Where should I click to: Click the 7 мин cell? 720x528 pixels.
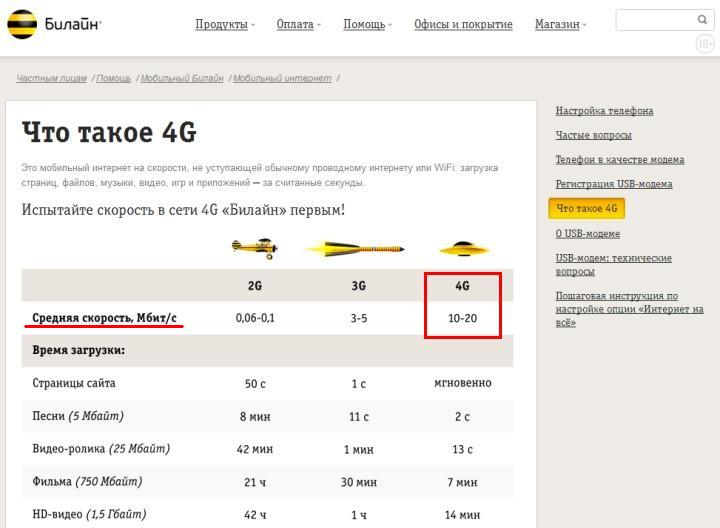click(x=462, y=482)
